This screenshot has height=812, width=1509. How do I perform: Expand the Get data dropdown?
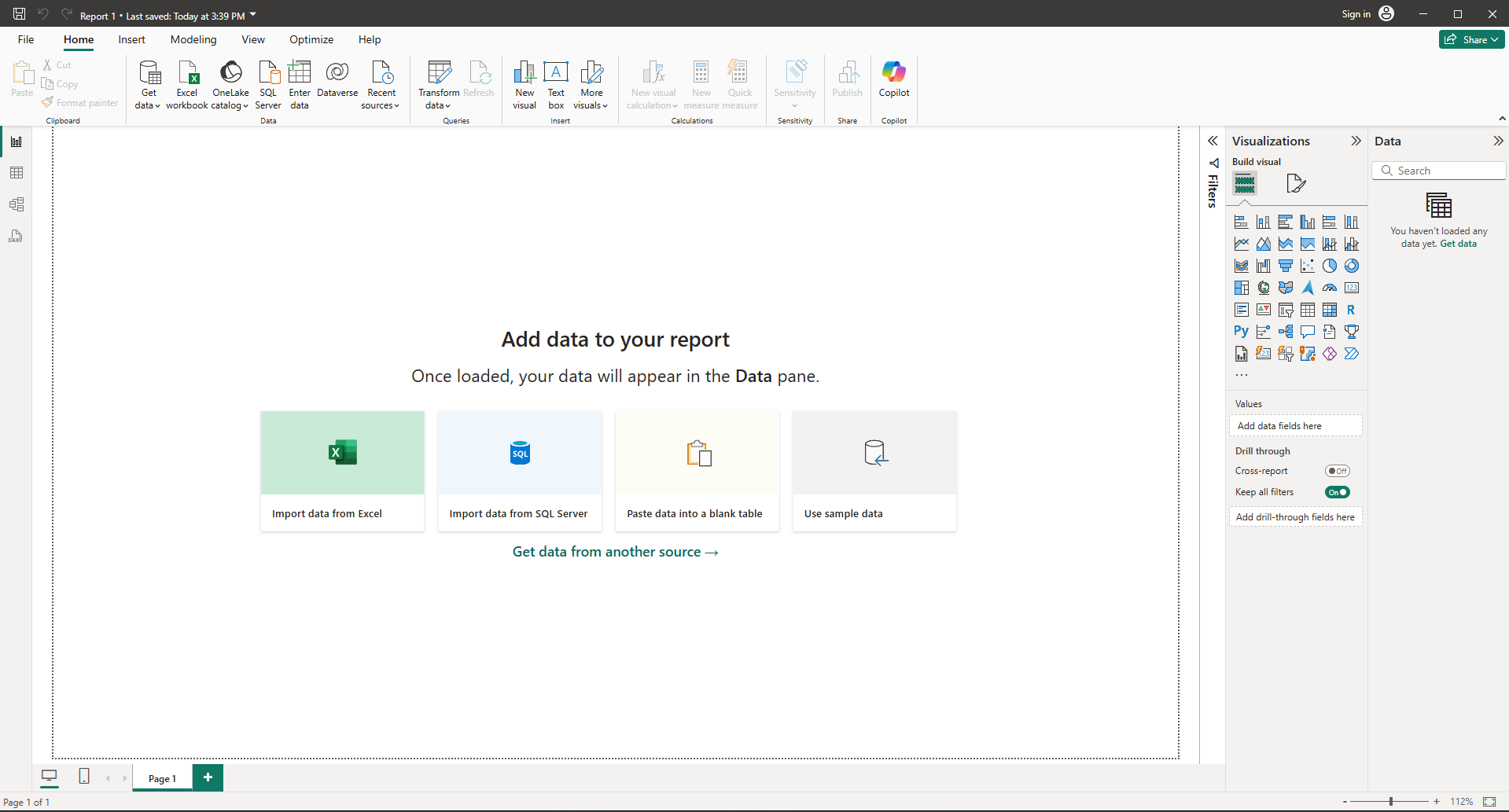(148, 85)
